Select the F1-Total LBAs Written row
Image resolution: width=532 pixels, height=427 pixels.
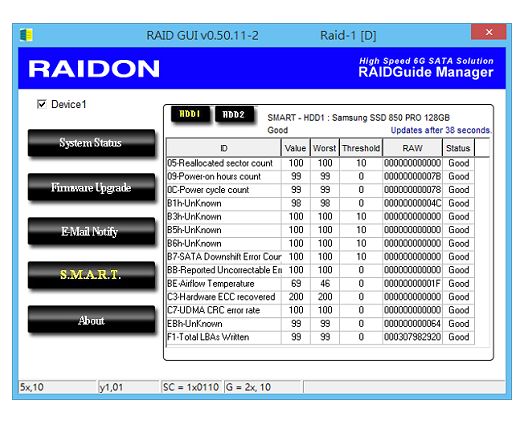coord(320,337)
